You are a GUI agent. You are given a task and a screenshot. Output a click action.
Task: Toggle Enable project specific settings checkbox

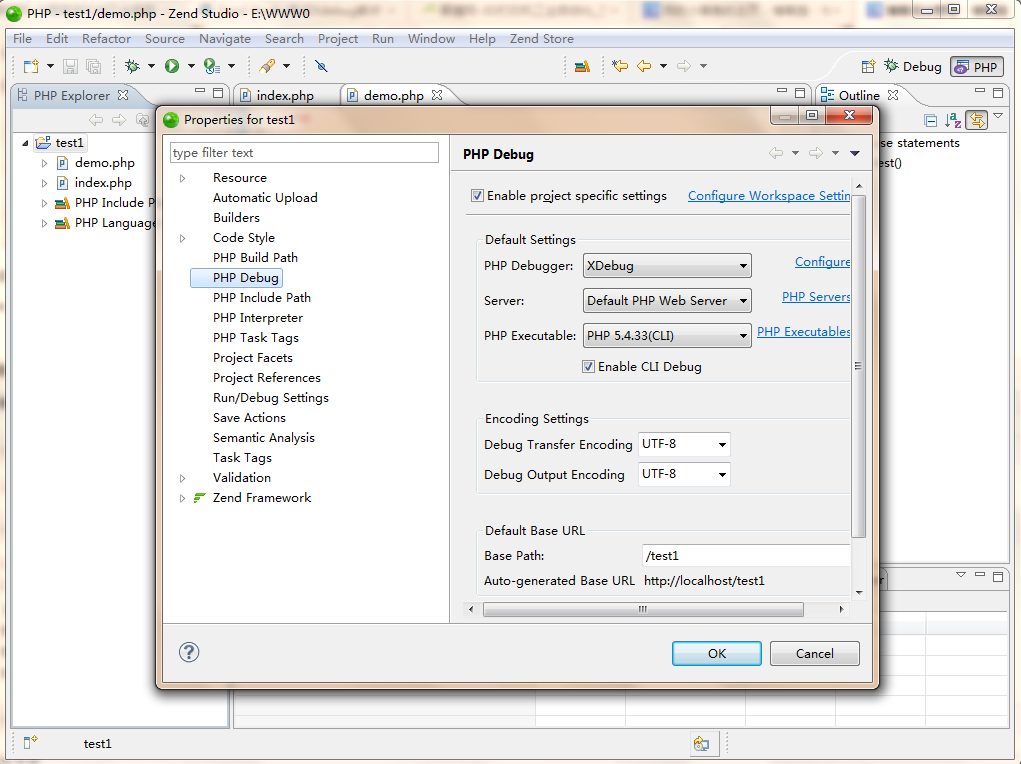[x=477, y=195]
